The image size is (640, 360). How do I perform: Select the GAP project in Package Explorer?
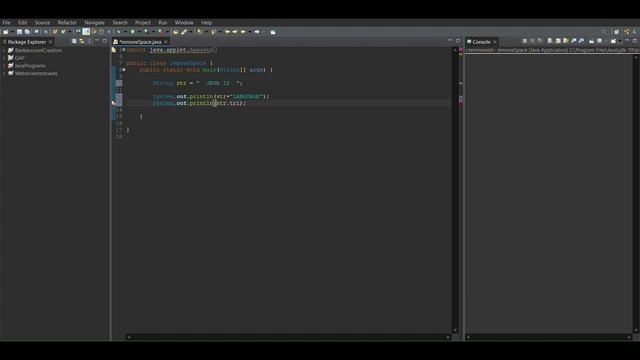tap(19, 58)
